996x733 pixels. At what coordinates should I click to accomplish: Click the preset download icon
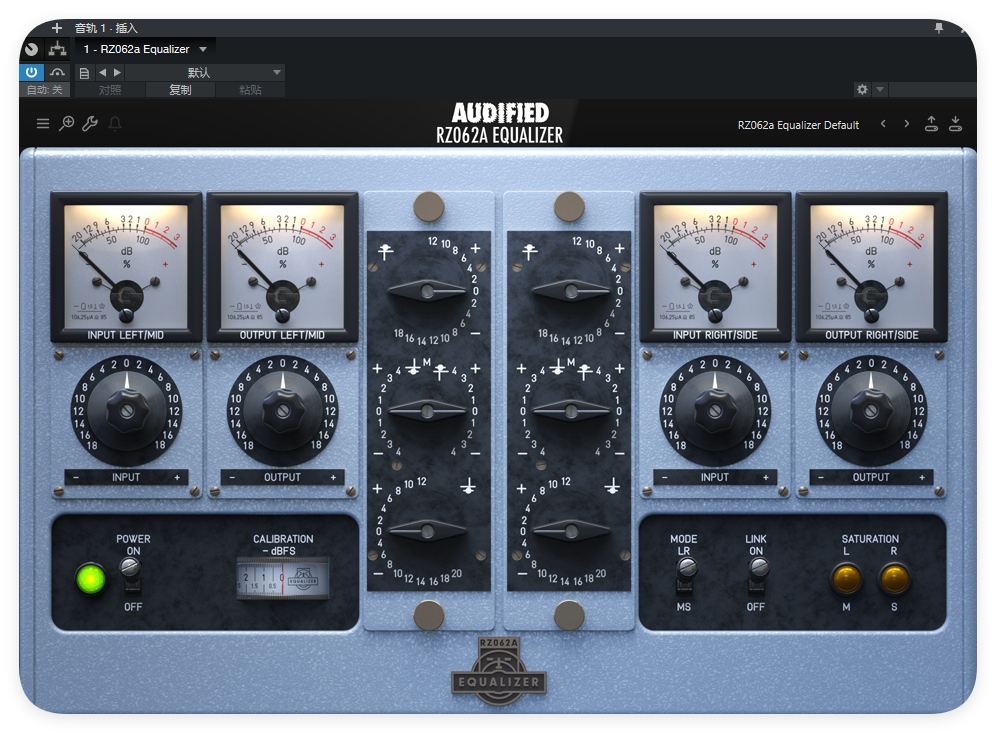pos(955,124)
